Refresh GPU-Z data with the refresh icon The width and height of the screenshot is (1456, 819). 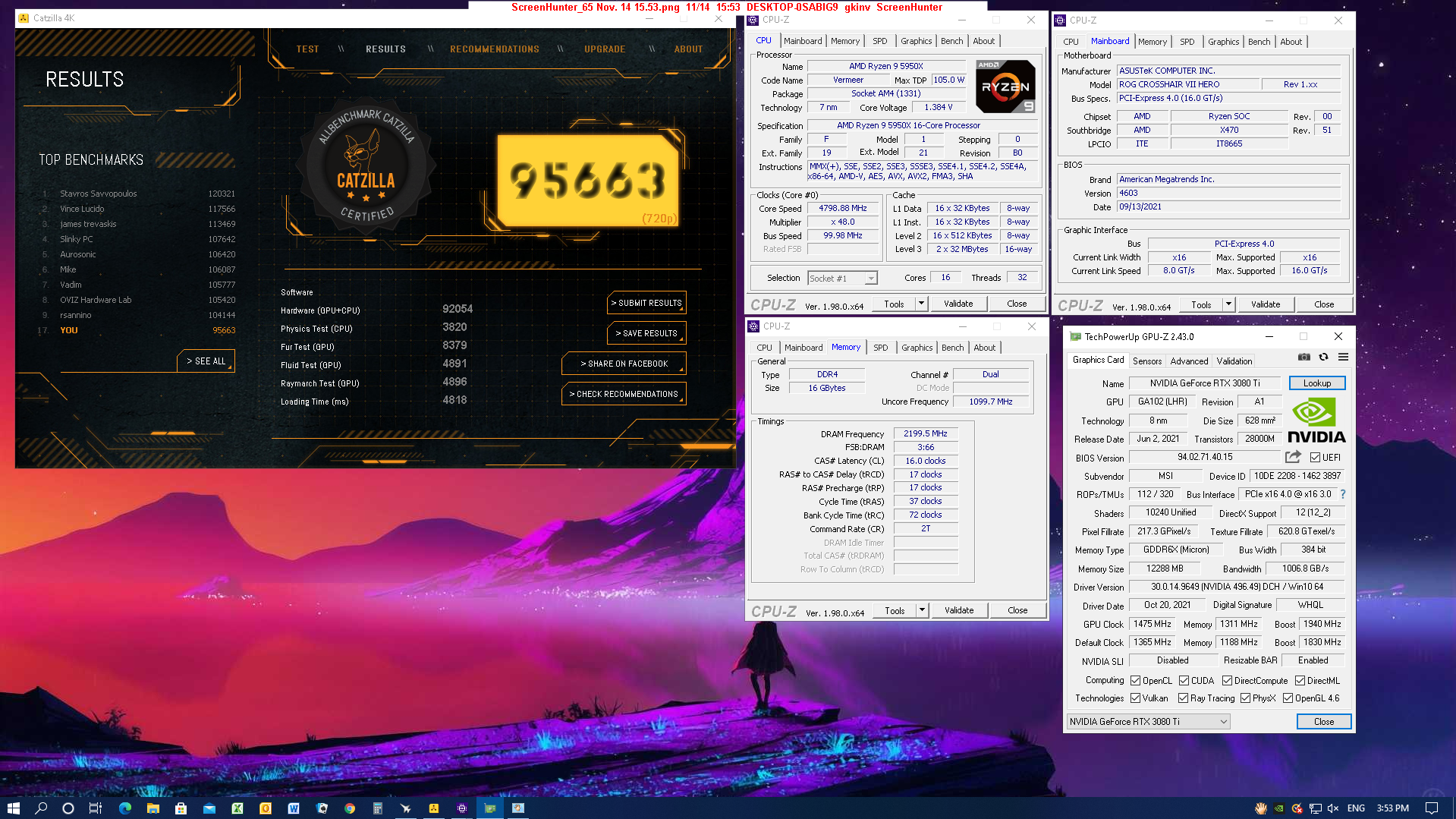coord(1323,357)
